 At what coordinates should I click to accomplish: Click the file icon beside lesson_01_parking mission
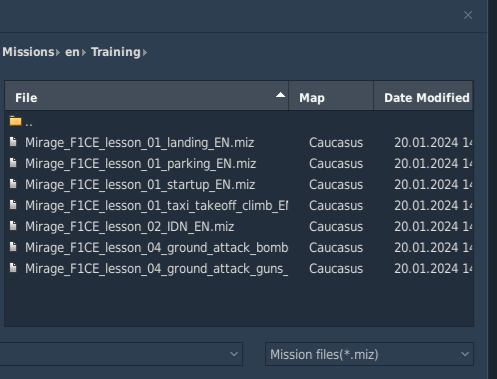pyautogui.click(x=13, y=163)
